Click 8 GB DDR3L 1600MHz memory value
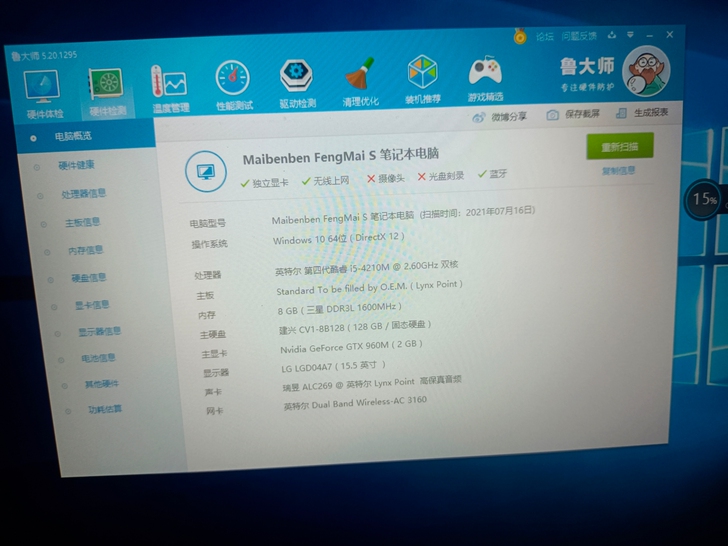Viewport: 728px width, 546px height. pos(339,308)
